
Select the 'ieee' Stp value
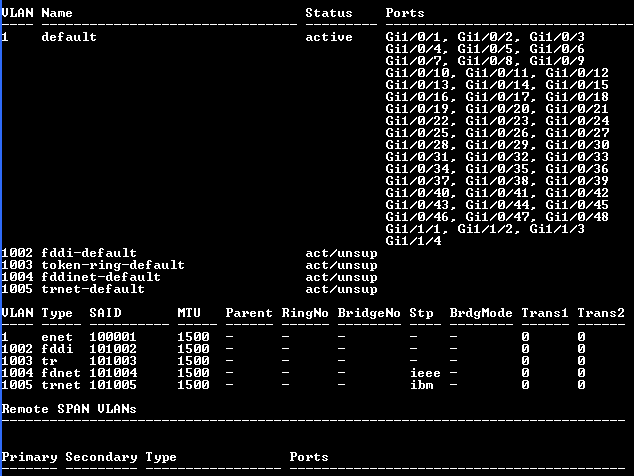[x=425, y=373]
